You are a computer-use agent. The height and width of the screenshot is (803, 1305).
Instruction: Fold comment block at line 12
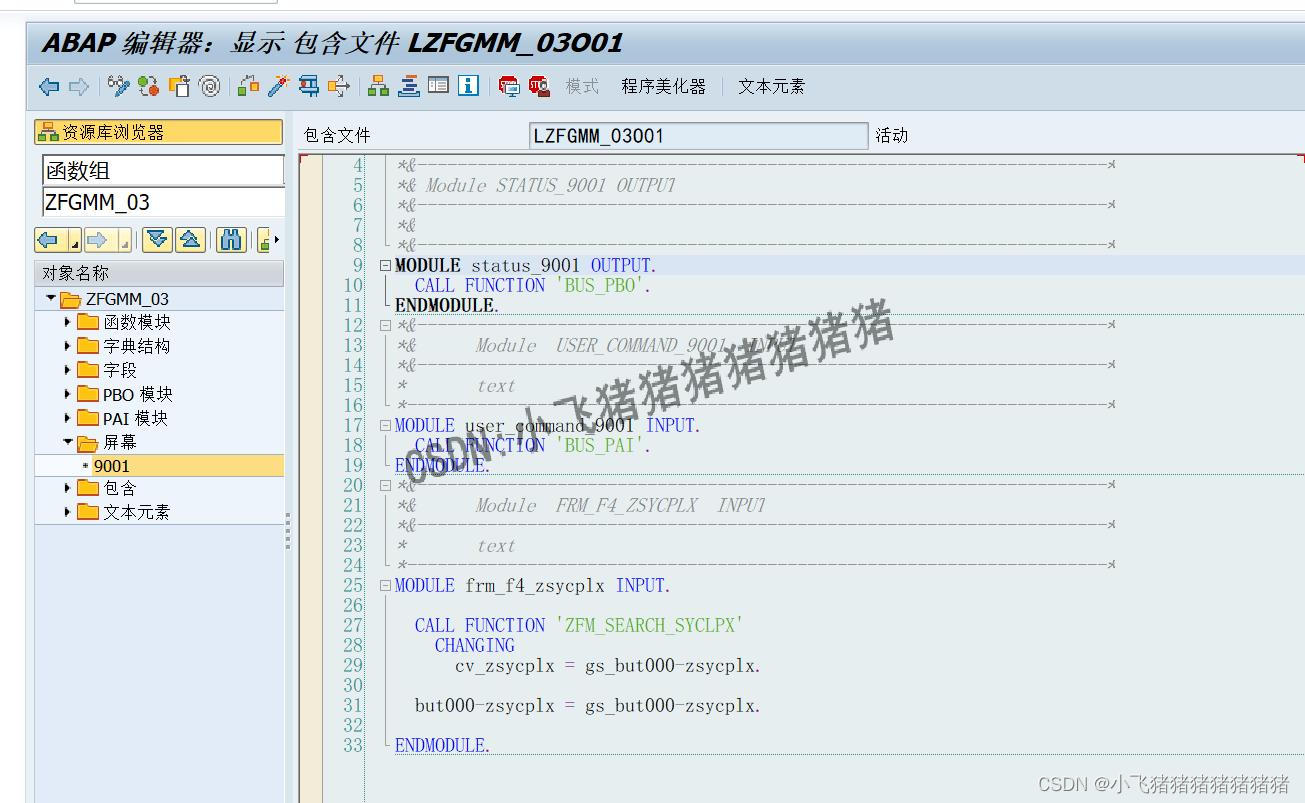[x=386, y=326]
